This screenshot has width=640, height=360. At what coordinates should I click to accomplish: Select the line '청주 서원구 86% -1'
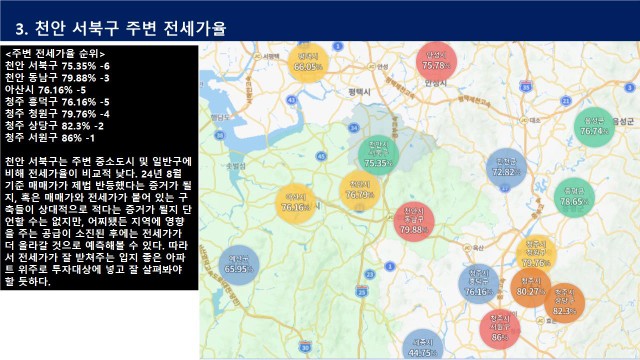[x=49, y=138]
